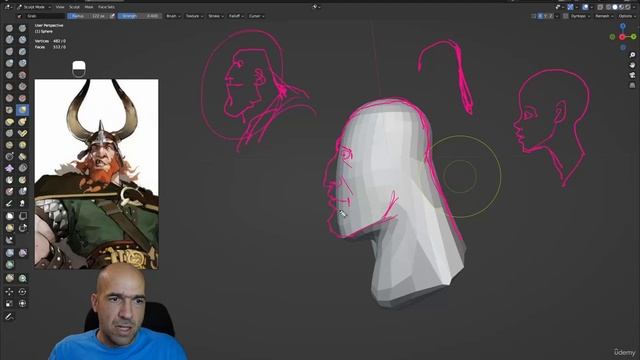Select the Clay brush tool

[x=9, y=40]
